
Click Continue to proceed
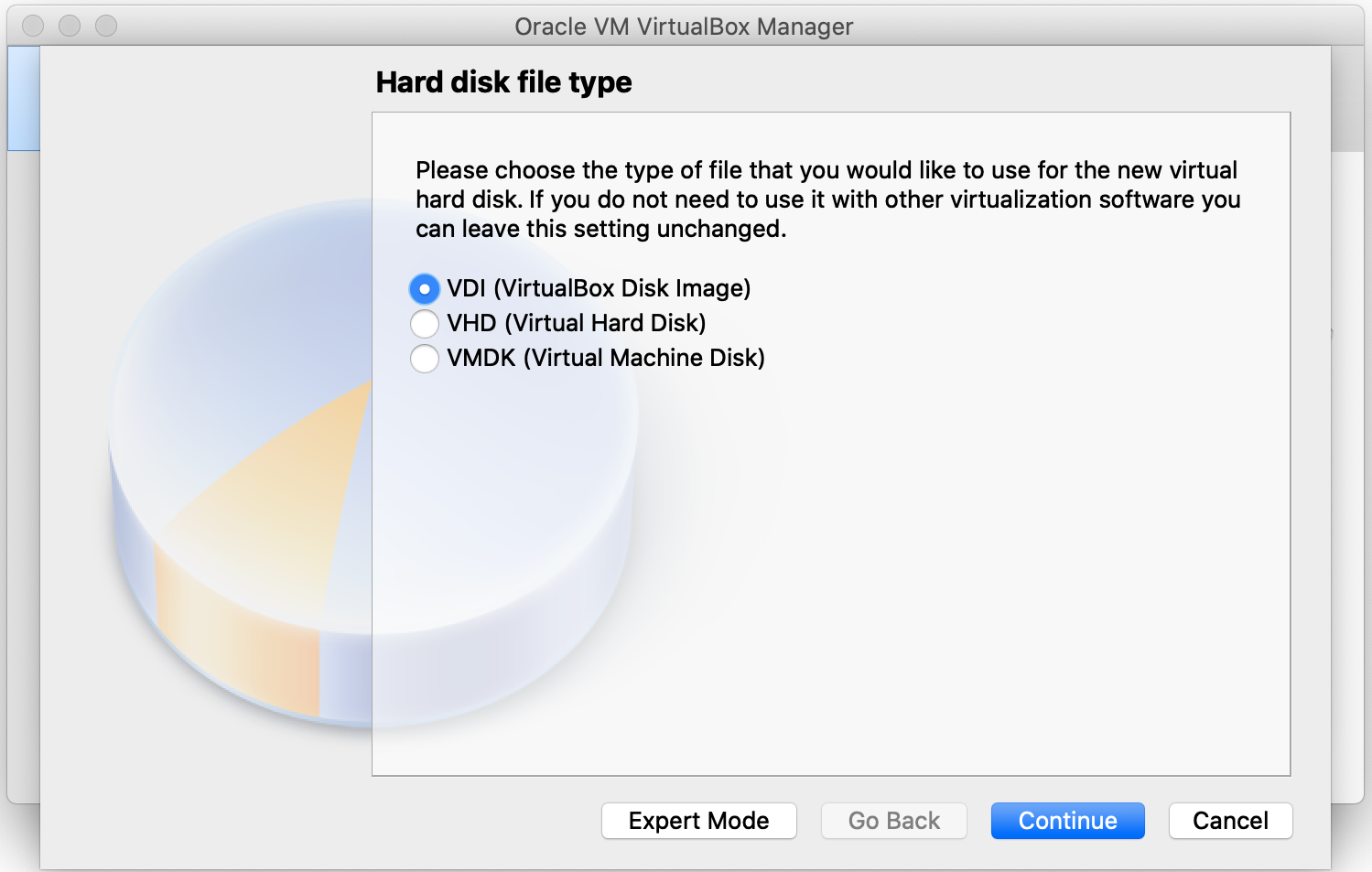click(1067, 821)
